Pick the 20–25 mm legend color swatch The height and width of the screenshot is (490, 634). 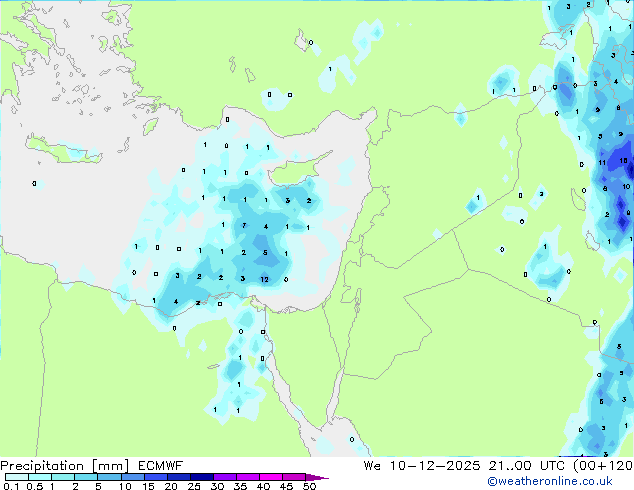pyautogui.click(x=179, y=477)
